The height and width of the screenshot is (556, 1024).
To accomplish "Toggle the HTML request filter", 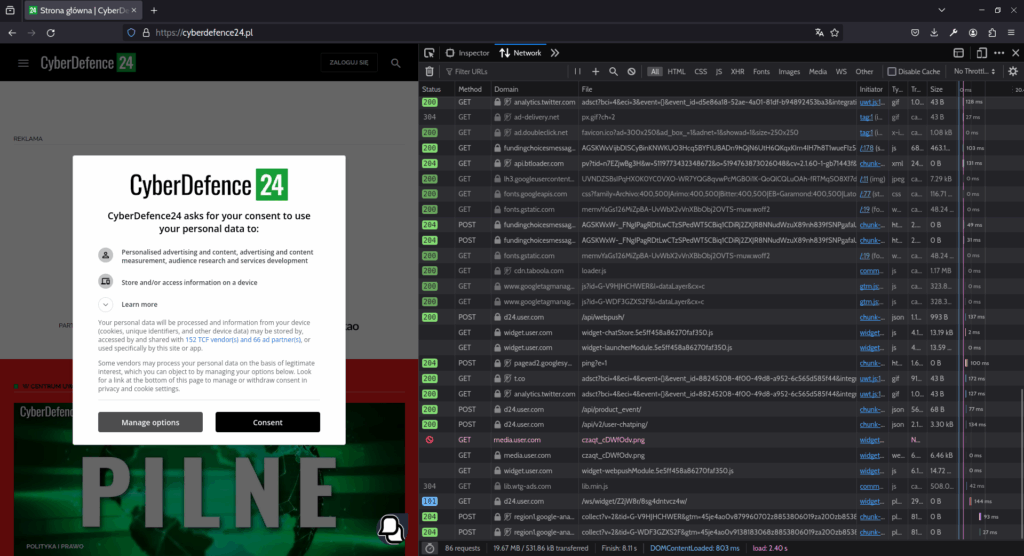I will tap(676, 72).
